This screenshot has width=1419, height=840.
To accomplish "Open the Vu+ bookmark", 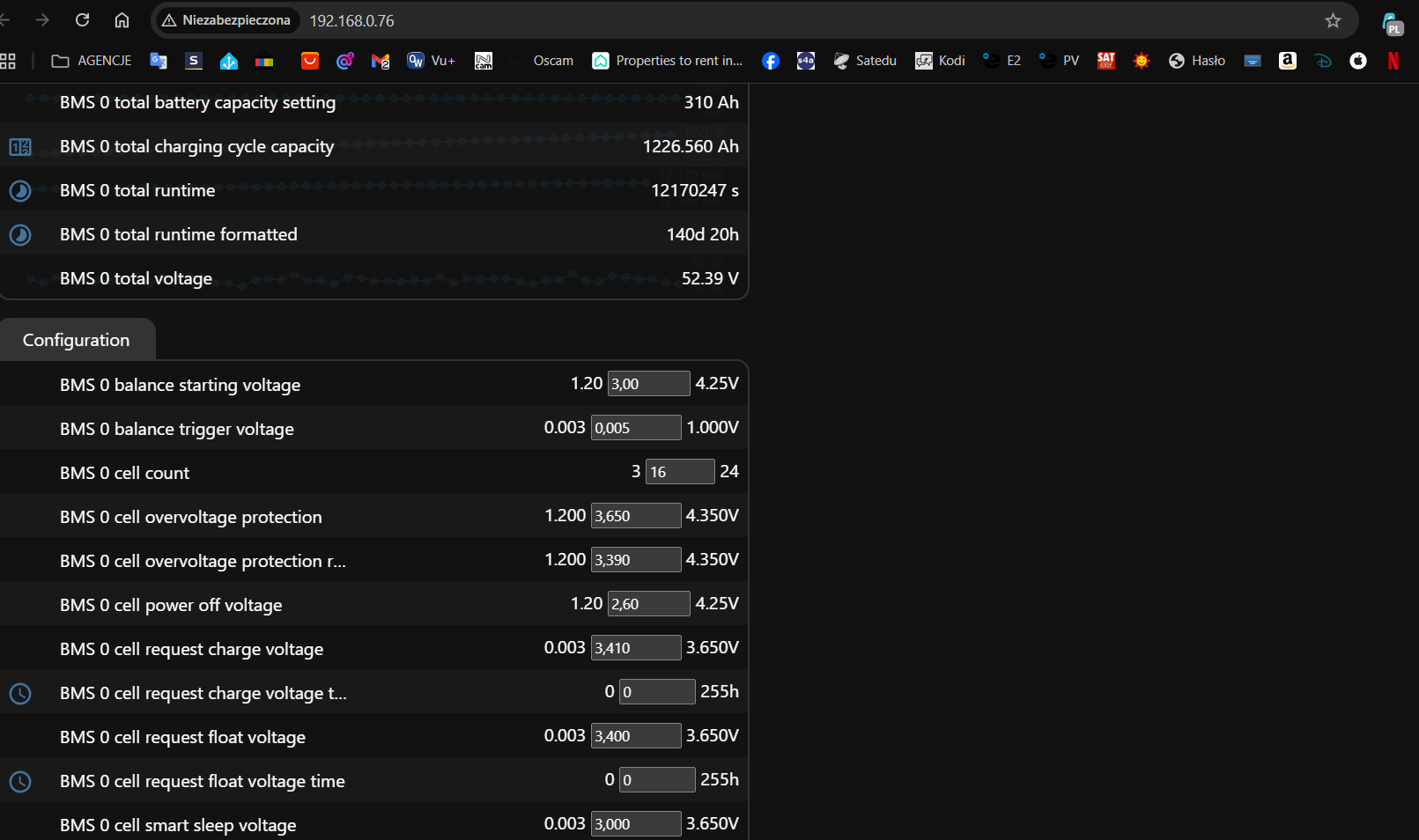I will (431, 61).
